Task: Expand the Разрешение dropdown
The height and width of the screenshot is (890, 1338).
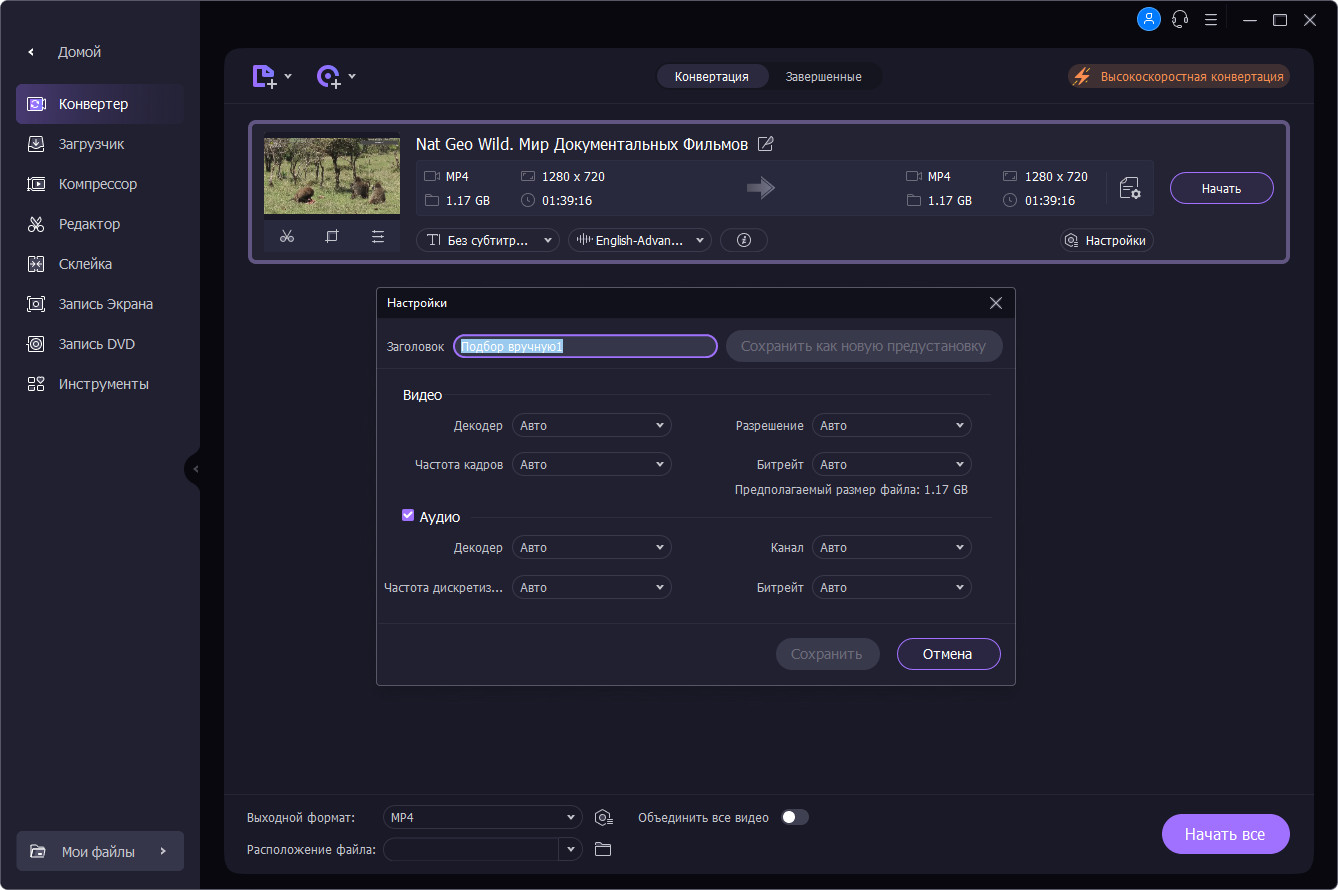Action: tap(892, 425)
